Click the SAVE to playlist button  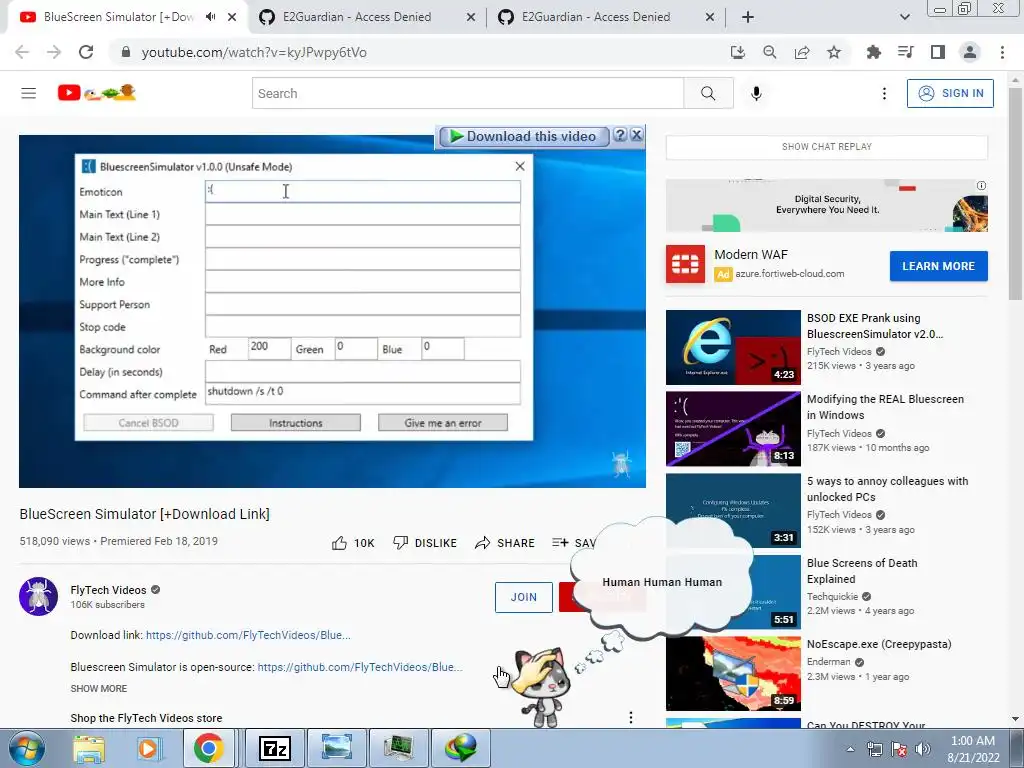(x=574, y=543)
